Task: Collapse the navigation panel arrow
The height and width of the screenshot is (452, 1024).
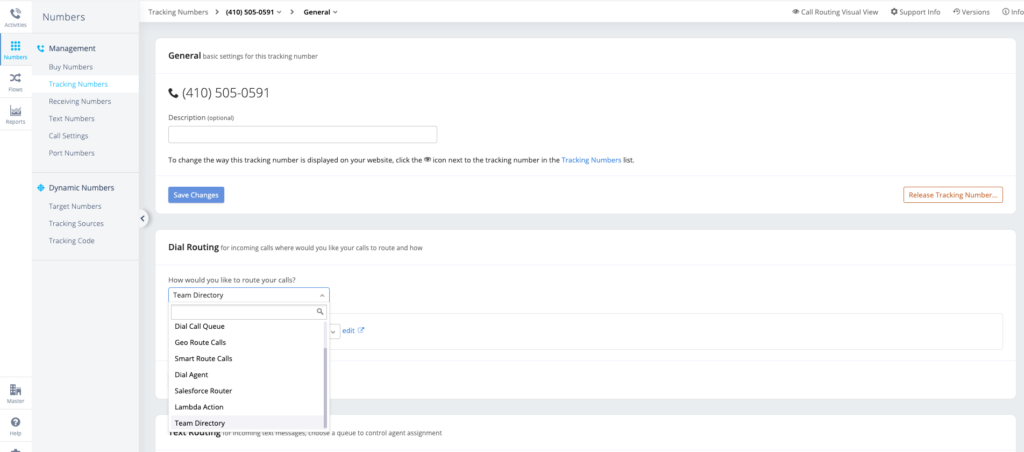Action: pos(143,218)
